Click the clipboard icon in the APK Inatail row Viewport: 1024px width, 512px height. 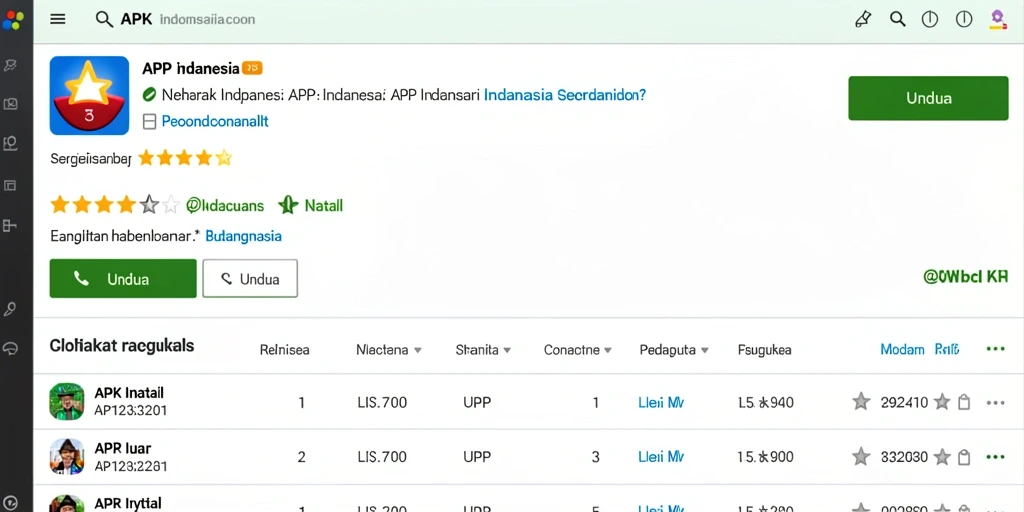(964, 402)
